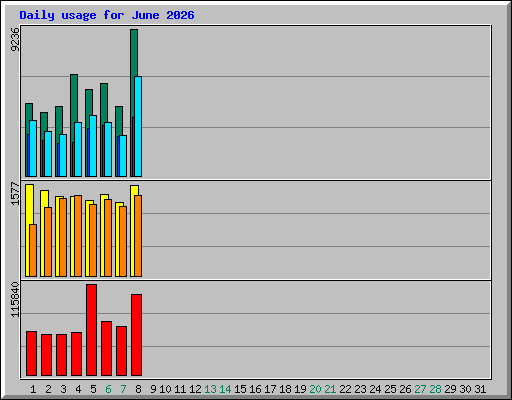
Task: Click the cyan bar for day 5
Action: (93, 146)
